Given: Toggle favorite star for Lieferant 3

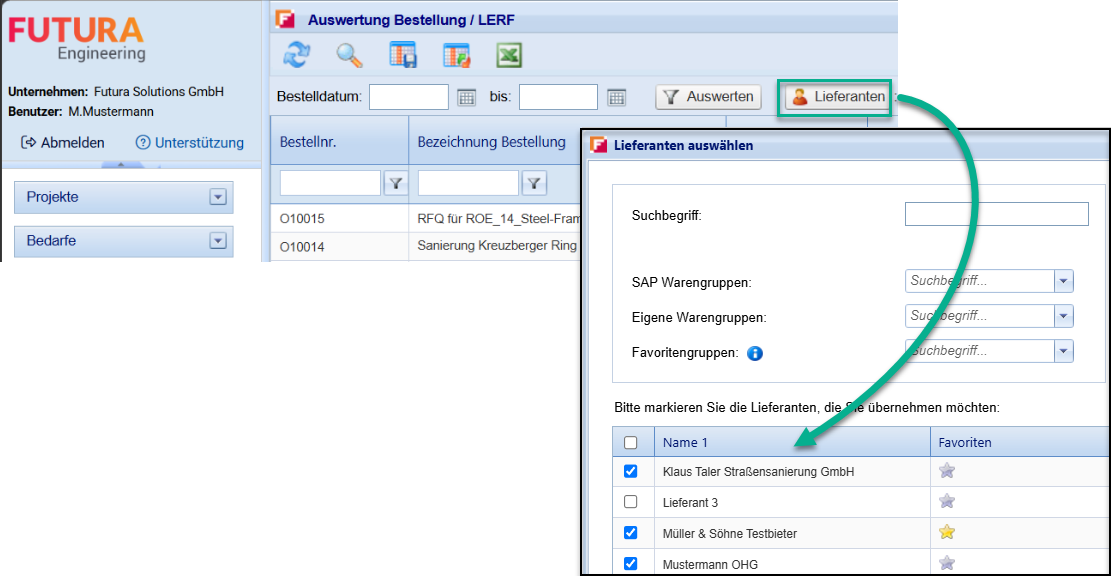Looking at the screenshot, I should (x=947, y=501).
